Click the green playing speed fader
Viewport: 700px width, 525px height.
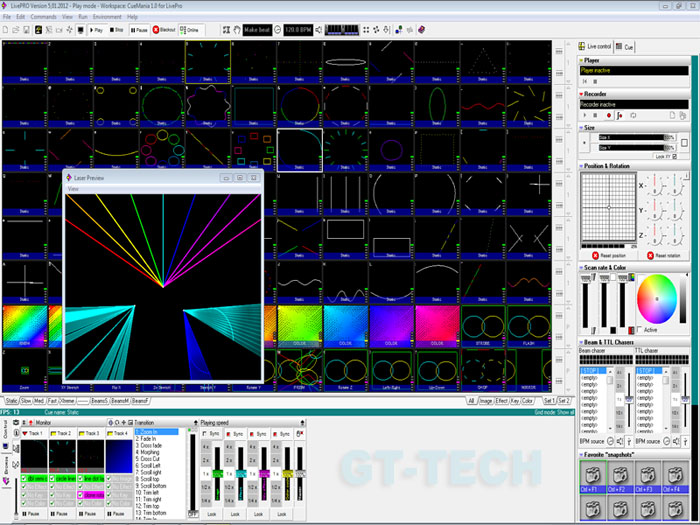[217, 474]
